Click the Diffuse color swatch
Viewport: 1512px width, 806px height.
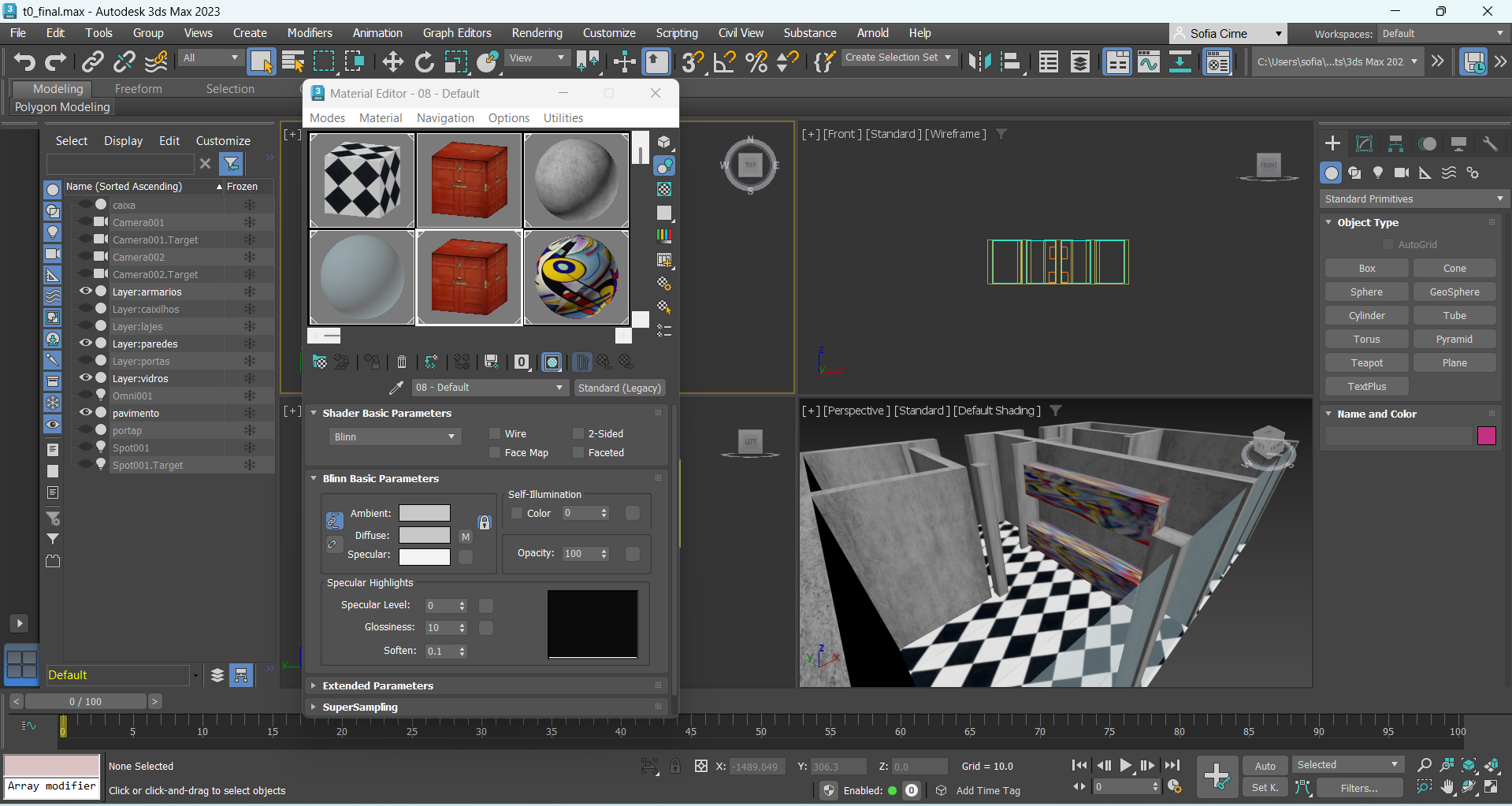[x=424, y=535]
